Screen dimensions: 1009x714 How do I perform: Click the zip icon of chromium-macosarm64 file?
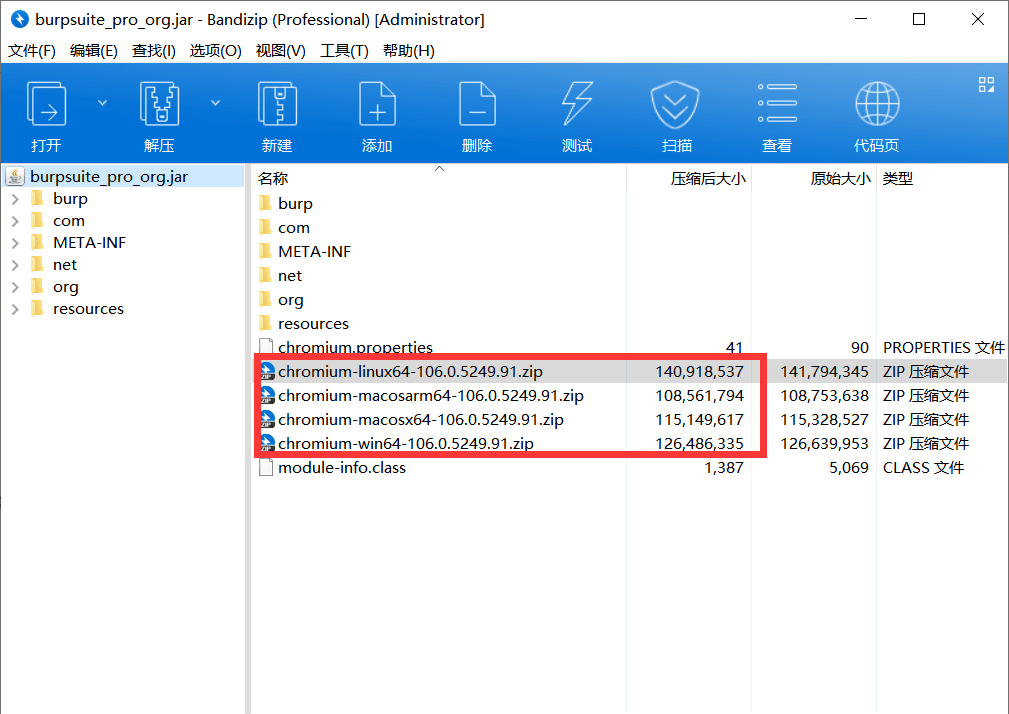(x=266, y=396)
